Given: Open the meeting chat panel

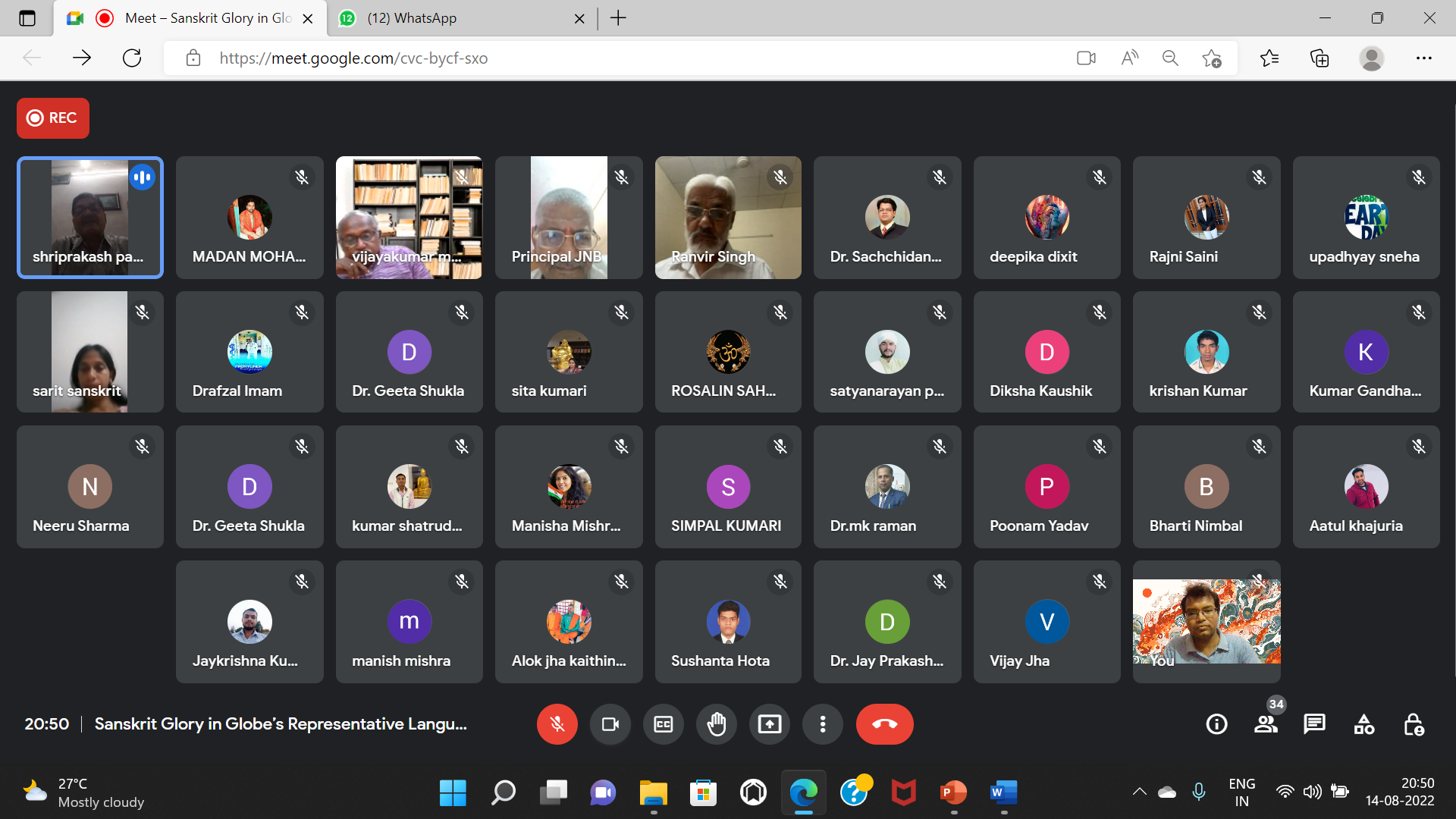Looking at the screenshot, I should tap(1314, 724).
